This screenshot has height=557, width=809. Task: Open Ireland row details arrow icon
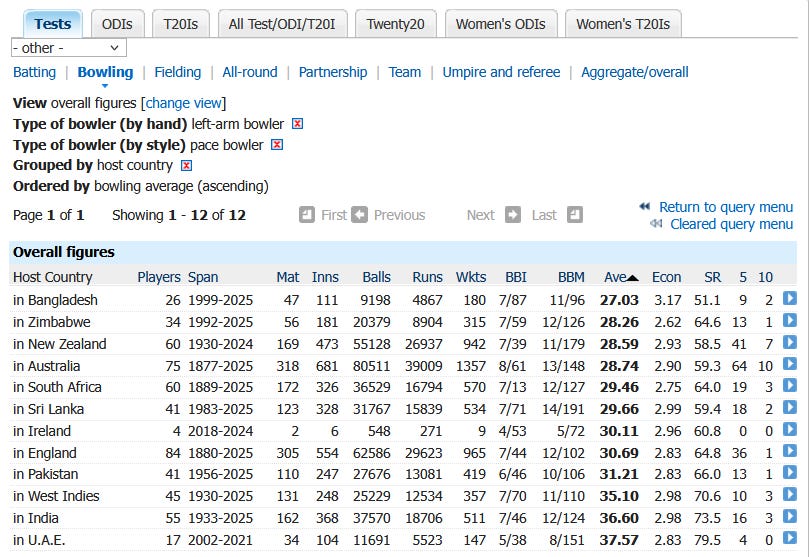coord(789,429)
